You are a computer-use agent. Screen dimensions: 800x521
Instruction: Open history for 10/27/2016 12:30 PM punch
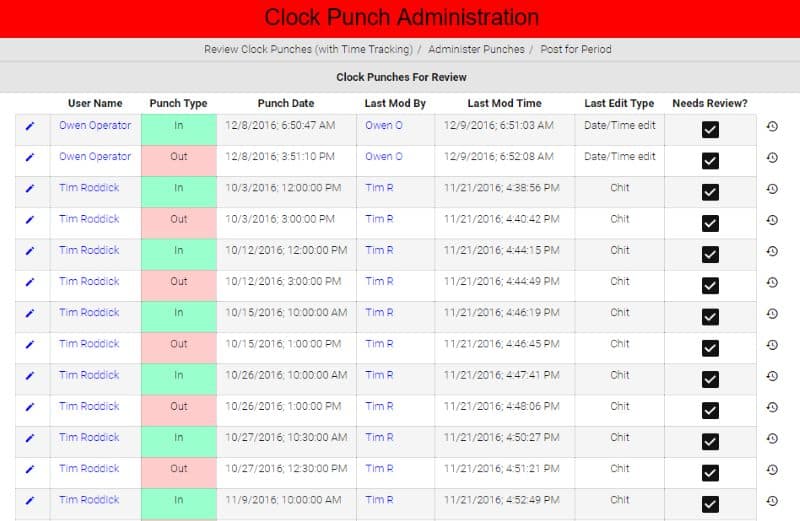tap(772, 469)
